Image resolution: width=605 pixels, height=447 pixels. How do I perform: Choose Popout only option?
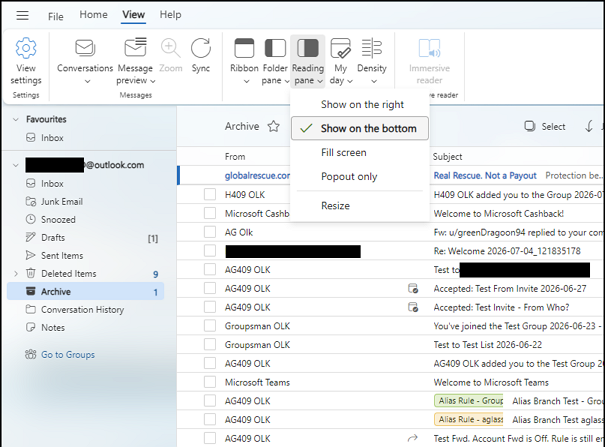tap(360, 176)
